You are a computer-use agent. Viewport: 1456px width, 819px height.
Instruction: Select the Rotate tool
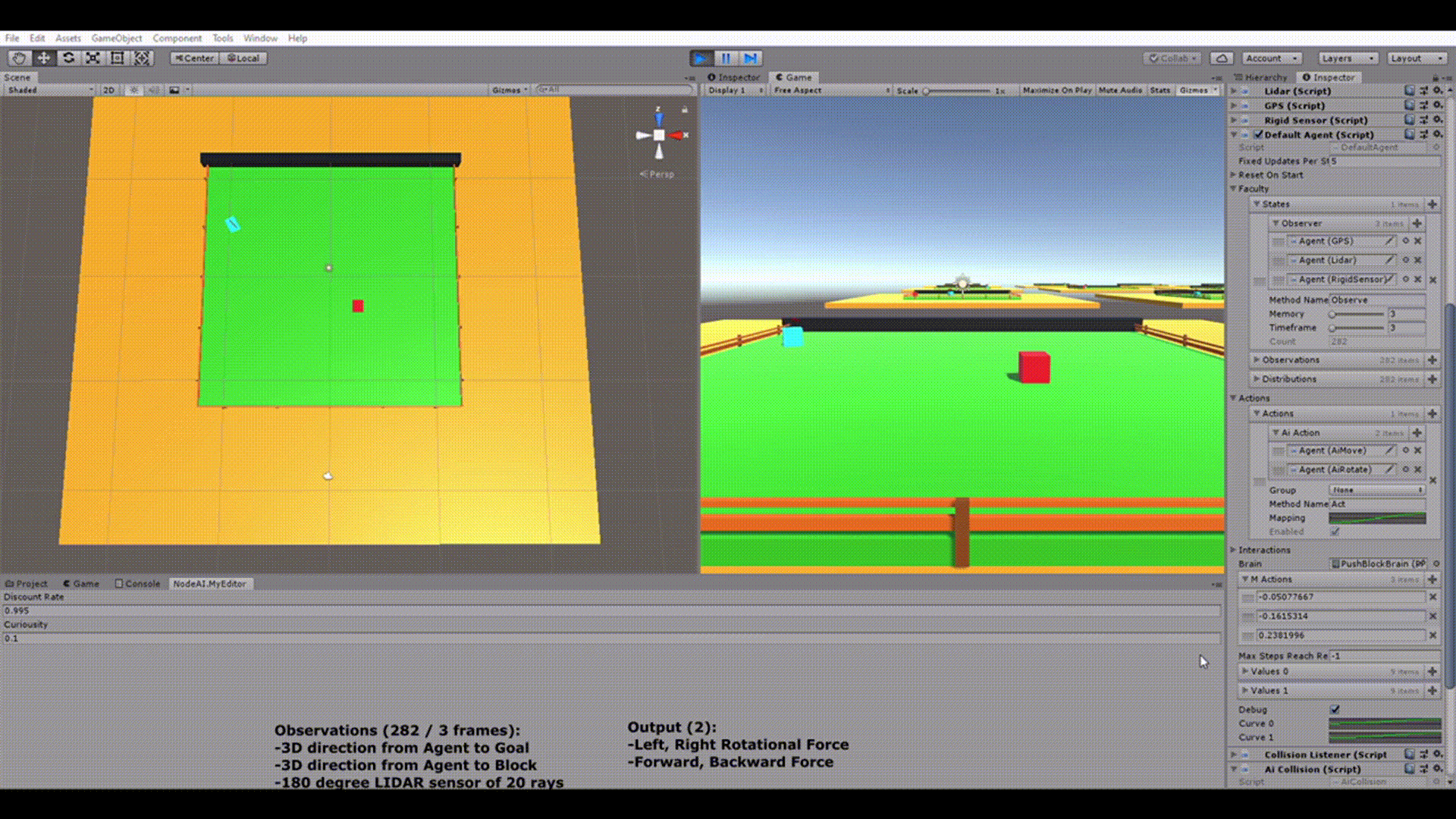tap(68, 58)
